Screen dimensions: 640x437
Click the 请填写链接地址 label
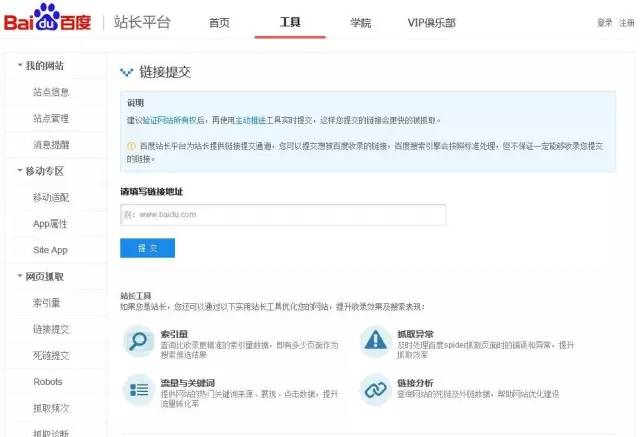pos(151,191)
